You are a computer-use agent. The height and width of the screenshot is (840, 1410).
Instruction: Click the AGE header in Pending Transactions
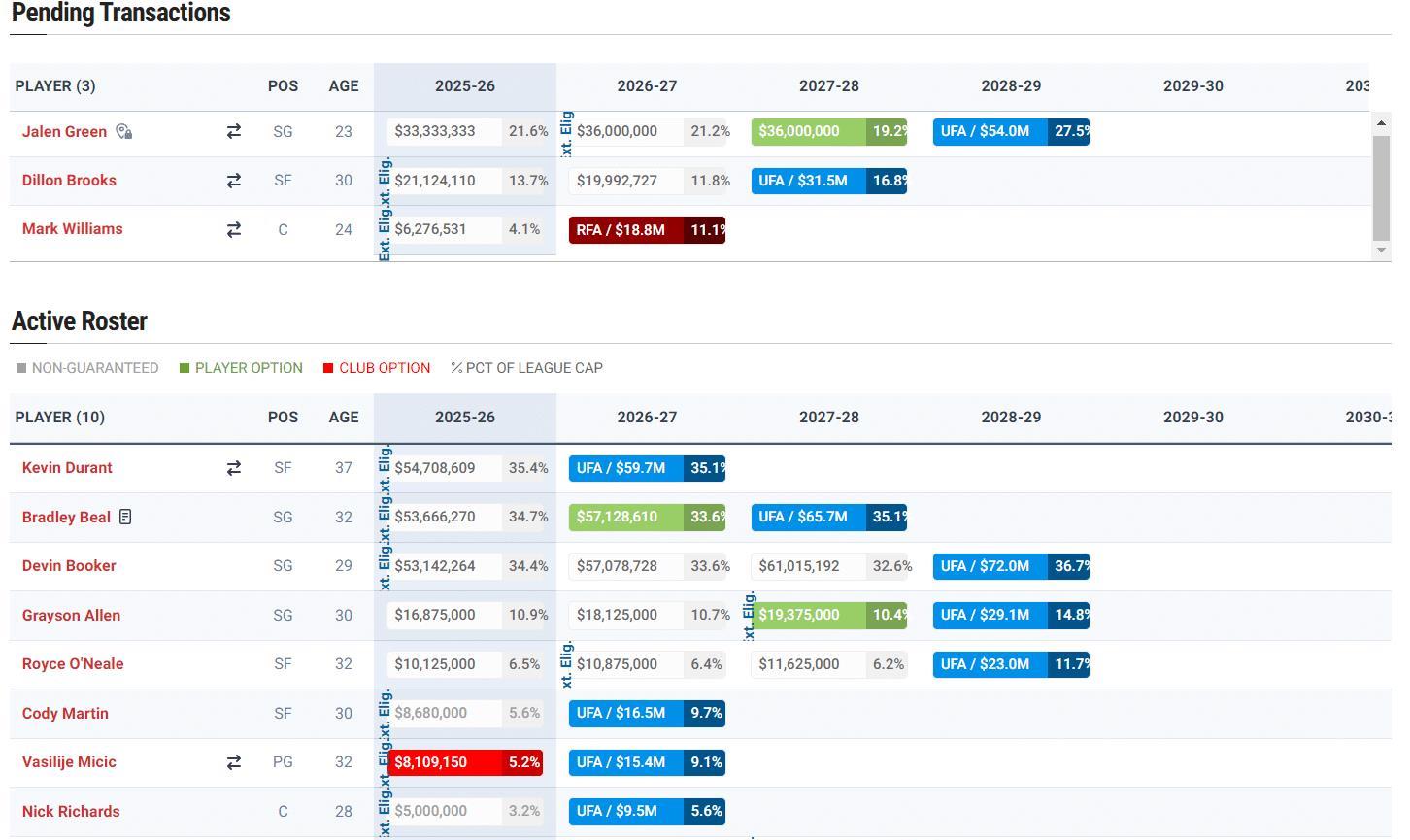344,86
